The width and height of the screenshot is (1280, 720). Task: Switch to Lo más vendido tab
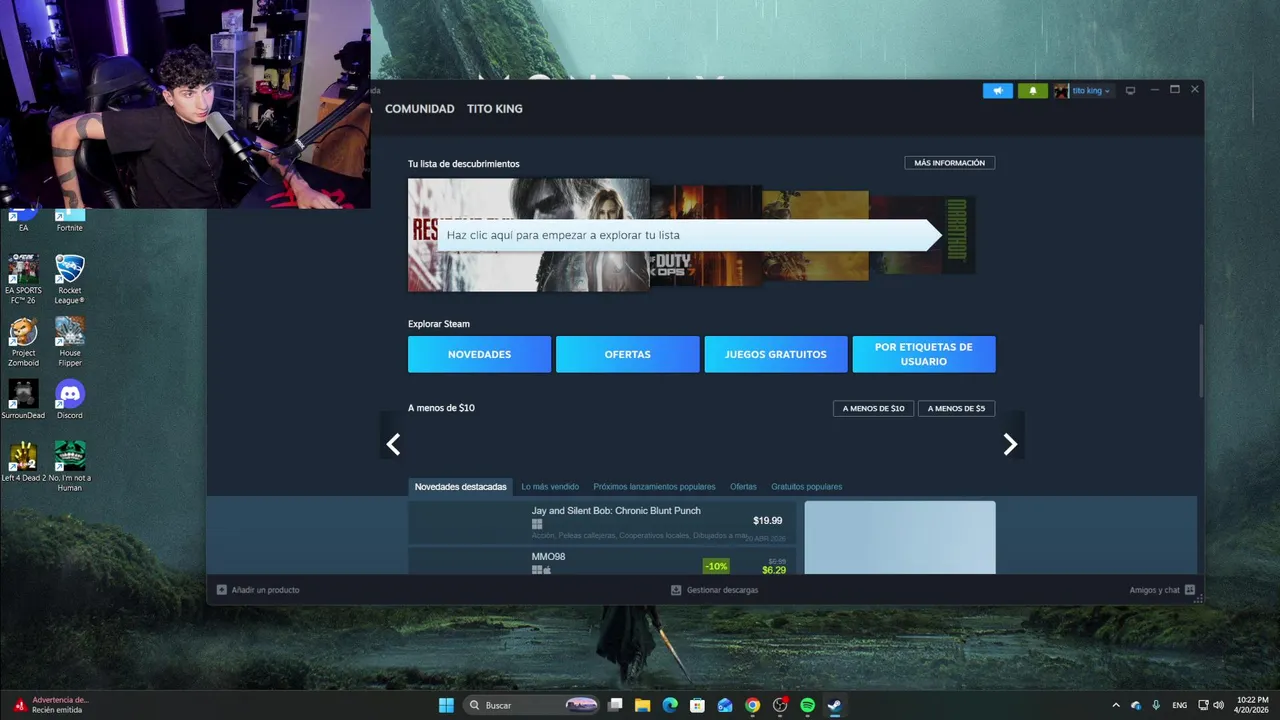point(550,487)
